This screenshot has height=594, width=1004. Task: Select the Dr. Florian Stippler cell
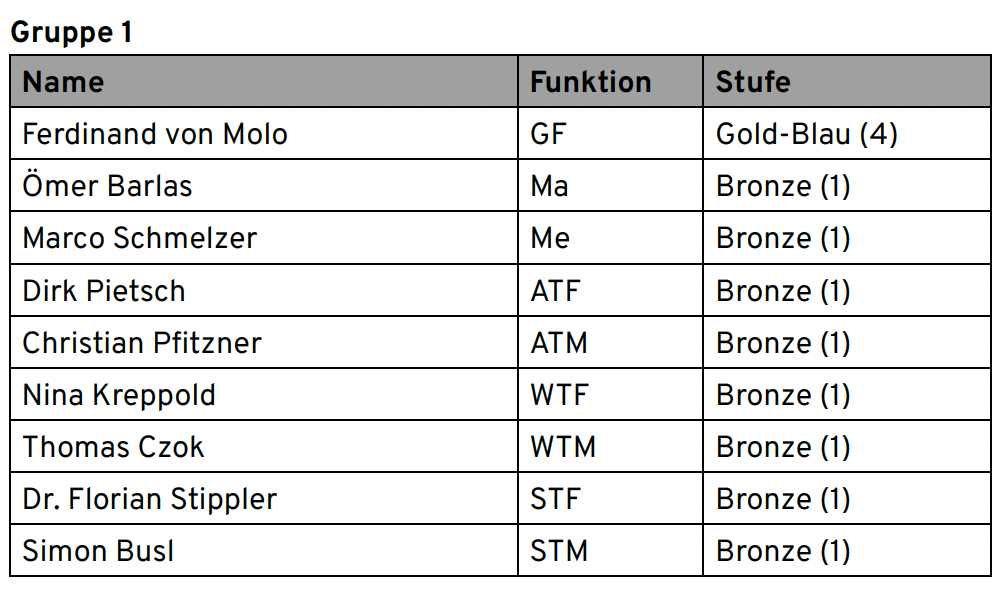tap(149, 499)
